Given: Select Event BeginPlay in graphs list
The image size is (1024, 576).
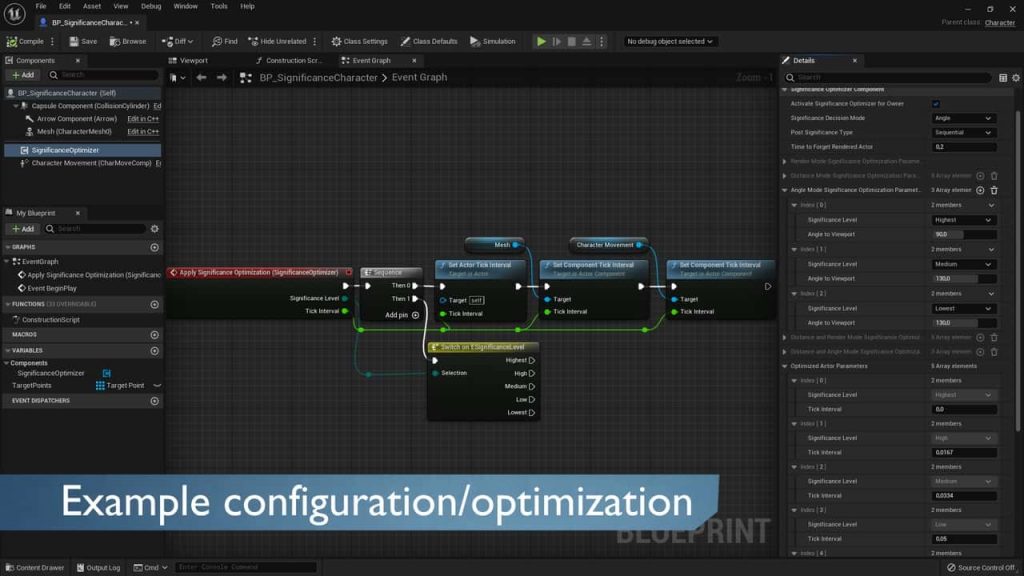Looking at the screenshot, I should click(52, 288).
